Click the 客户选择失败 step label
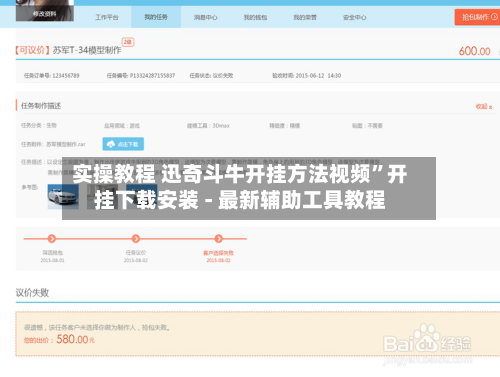Image resolution: width=500 pixels, height=377 pixels. point(219,253)
